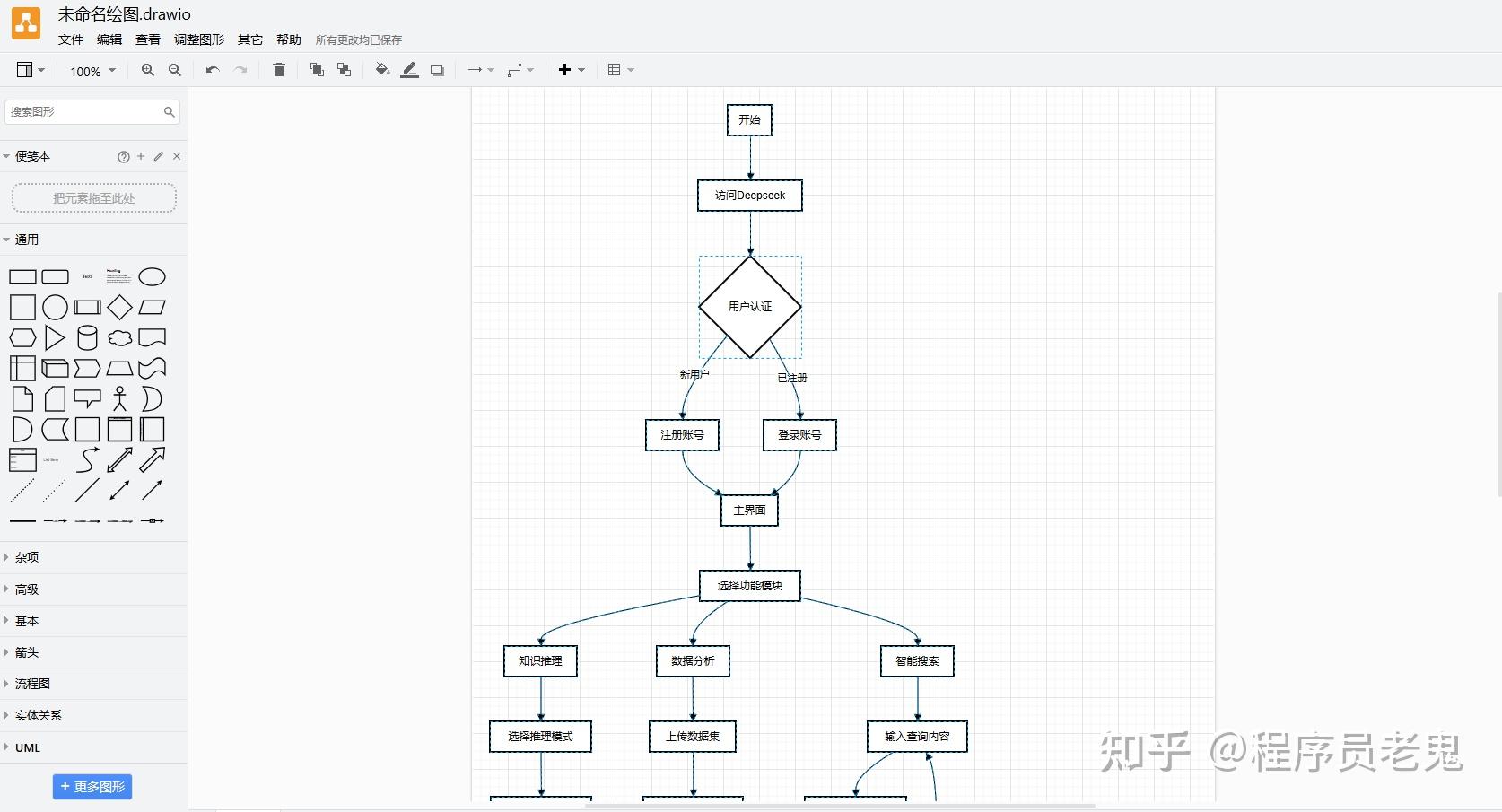Click the undo icon on the toolbar

click(212, 70)
